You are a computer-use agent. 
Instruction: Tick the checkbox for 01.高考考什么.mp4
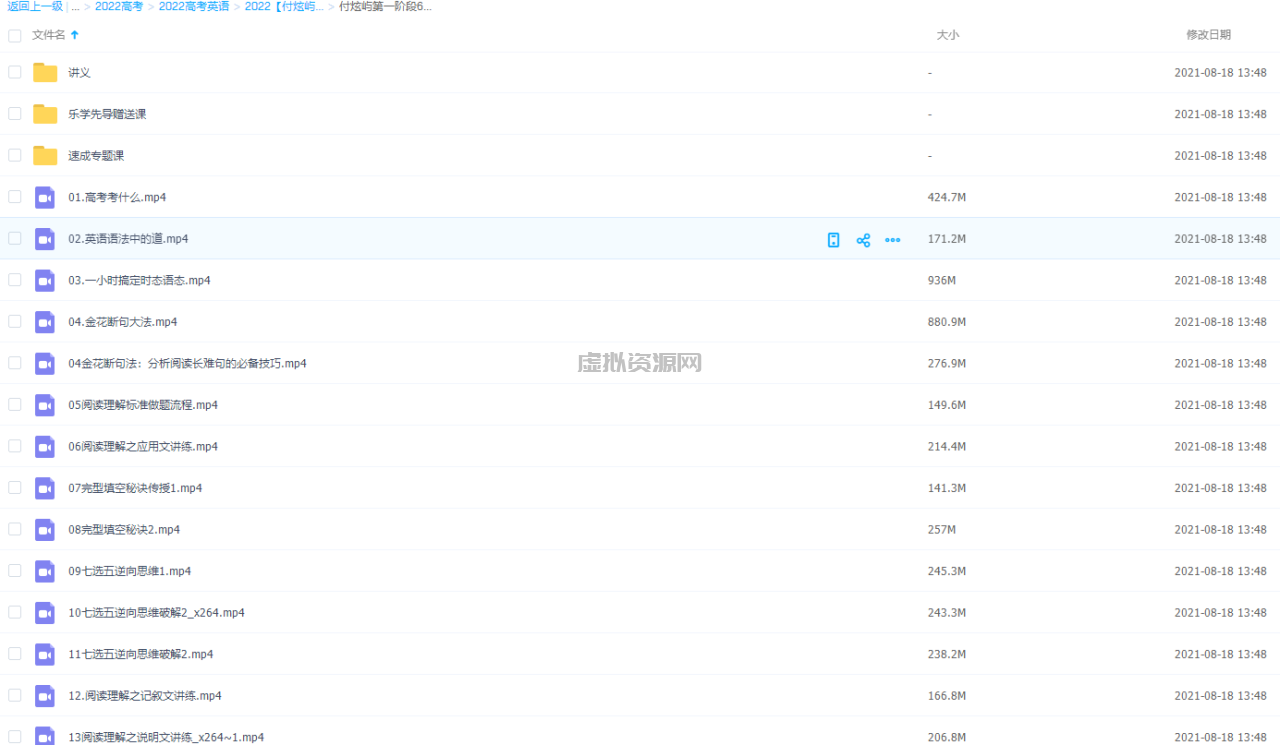coord(14,197)
